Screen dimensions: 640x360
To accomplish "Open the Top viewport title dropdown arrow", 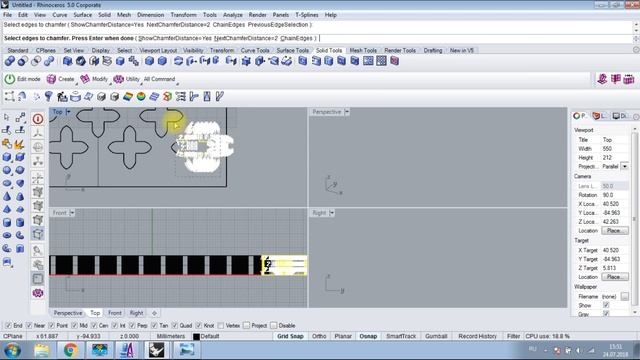I will [68, 112].
